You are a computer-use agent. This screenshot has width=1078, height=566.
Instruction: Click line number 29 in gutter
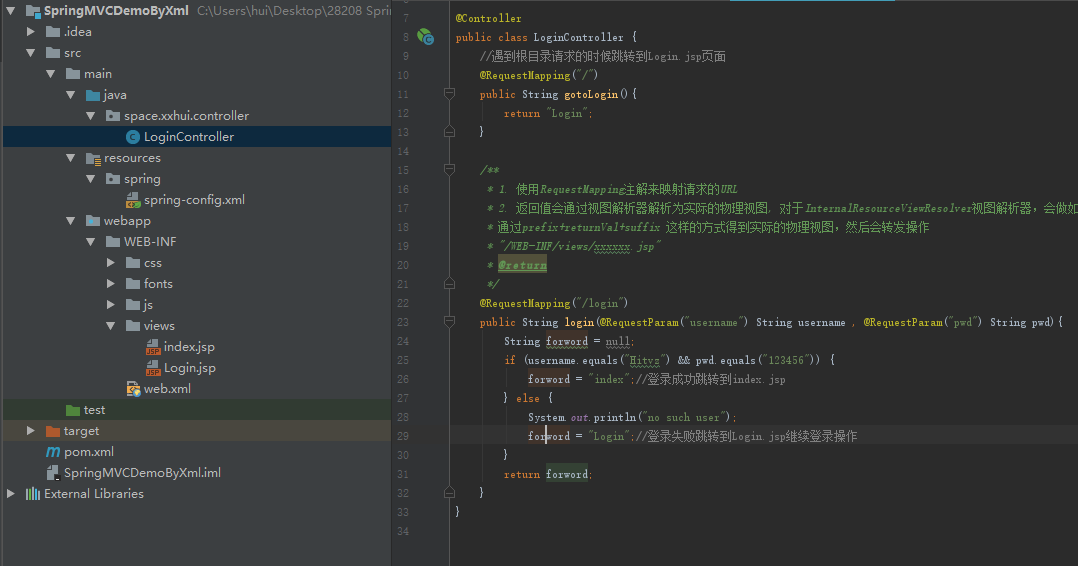click(x=403, y=436)
